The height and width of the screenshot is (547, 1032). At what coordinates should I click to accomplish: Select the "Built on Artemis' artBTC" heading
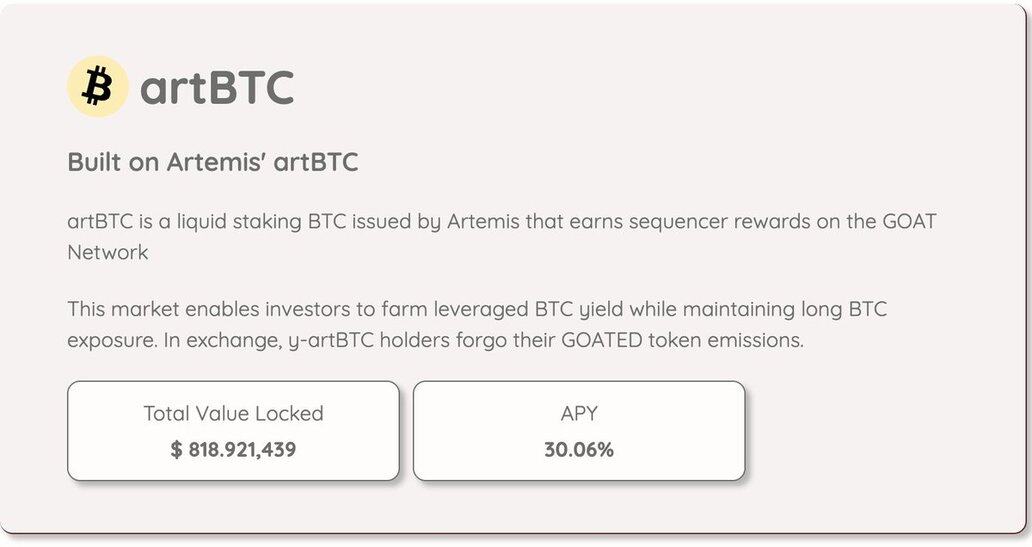click(212, 162)
